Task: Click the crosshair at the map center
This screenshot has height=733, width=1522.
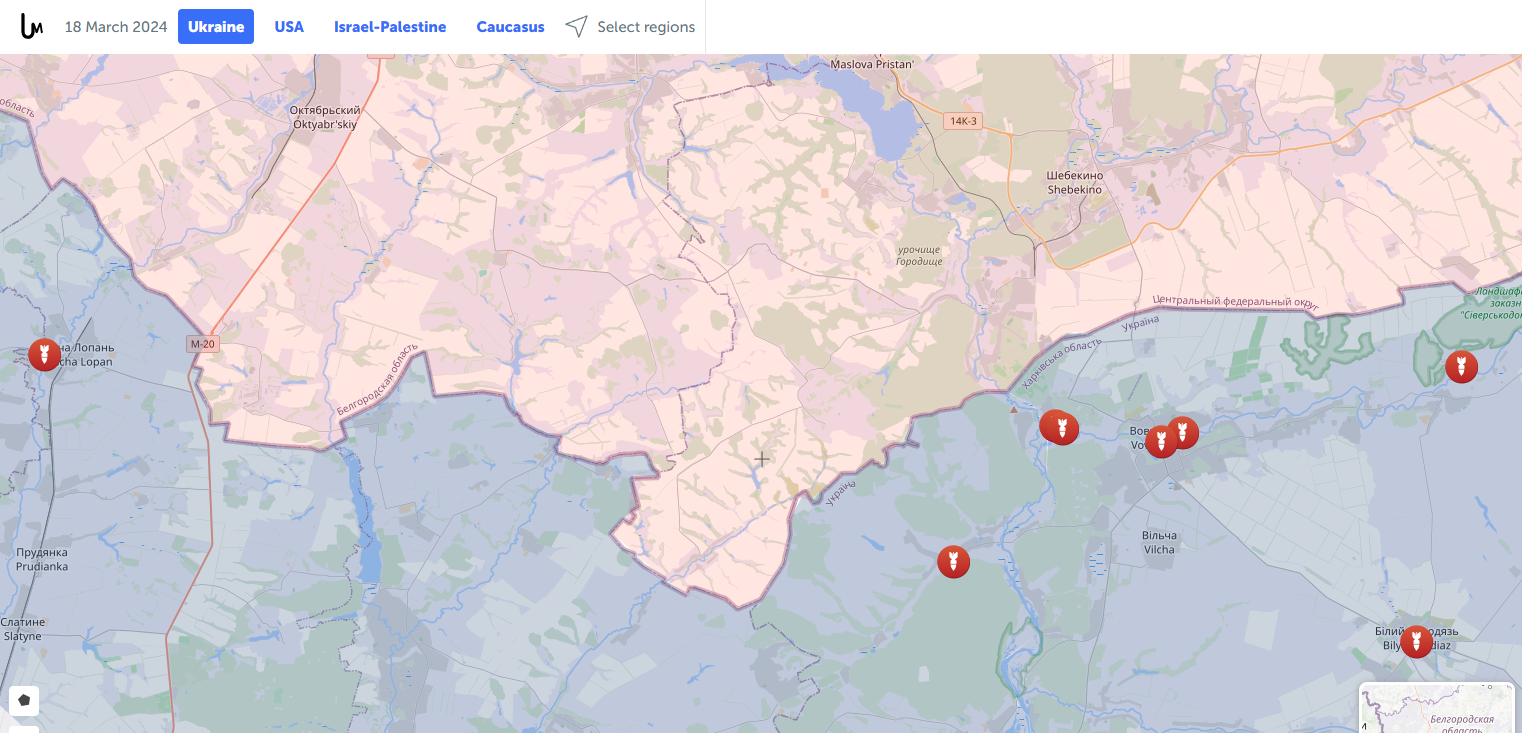Action: click(762, 459)
